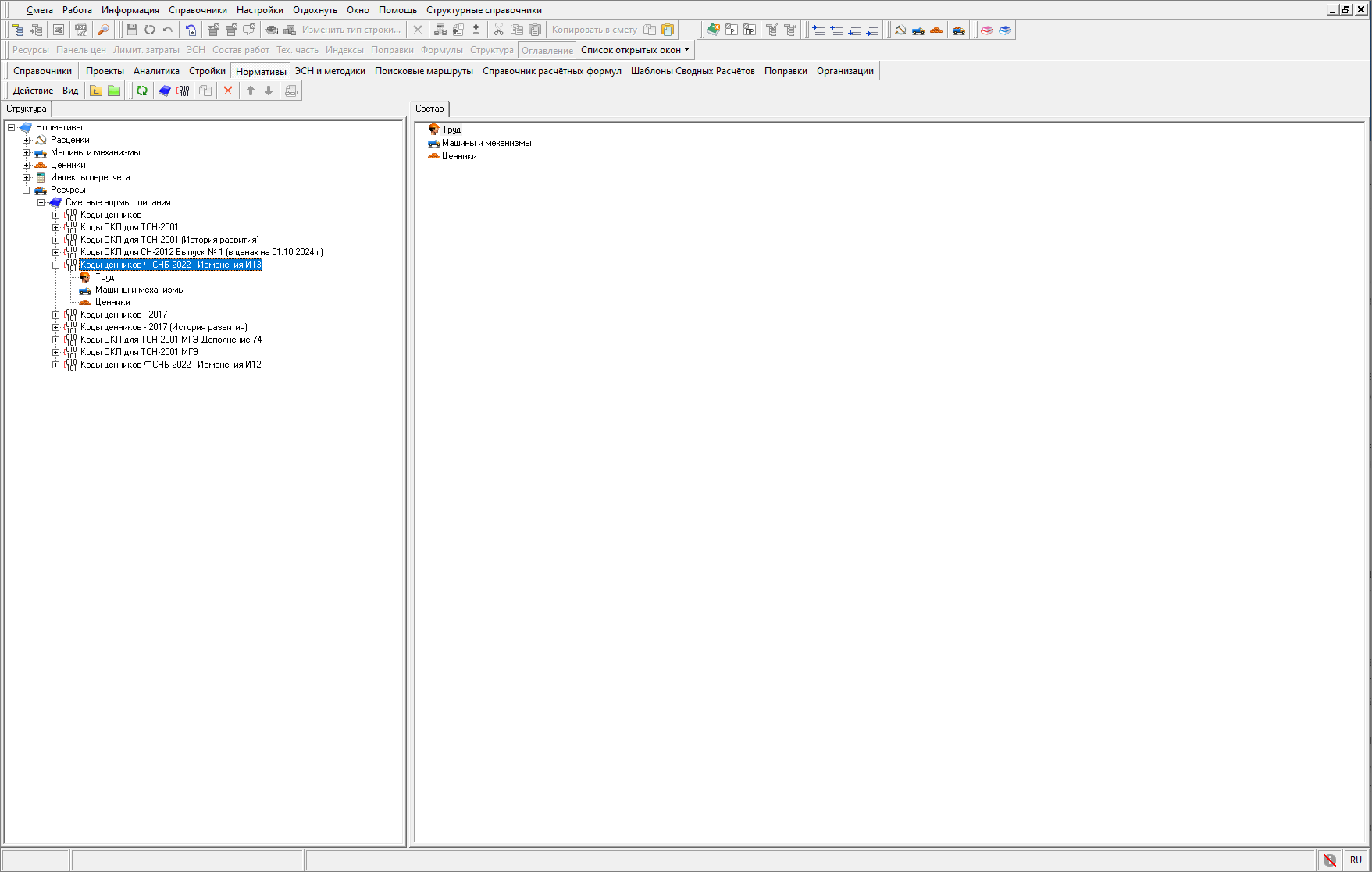Screen dimensions: 1372x872
Task: Select Труд under the ФСНБ-2022 И13 node
Action: pos(105,278)
